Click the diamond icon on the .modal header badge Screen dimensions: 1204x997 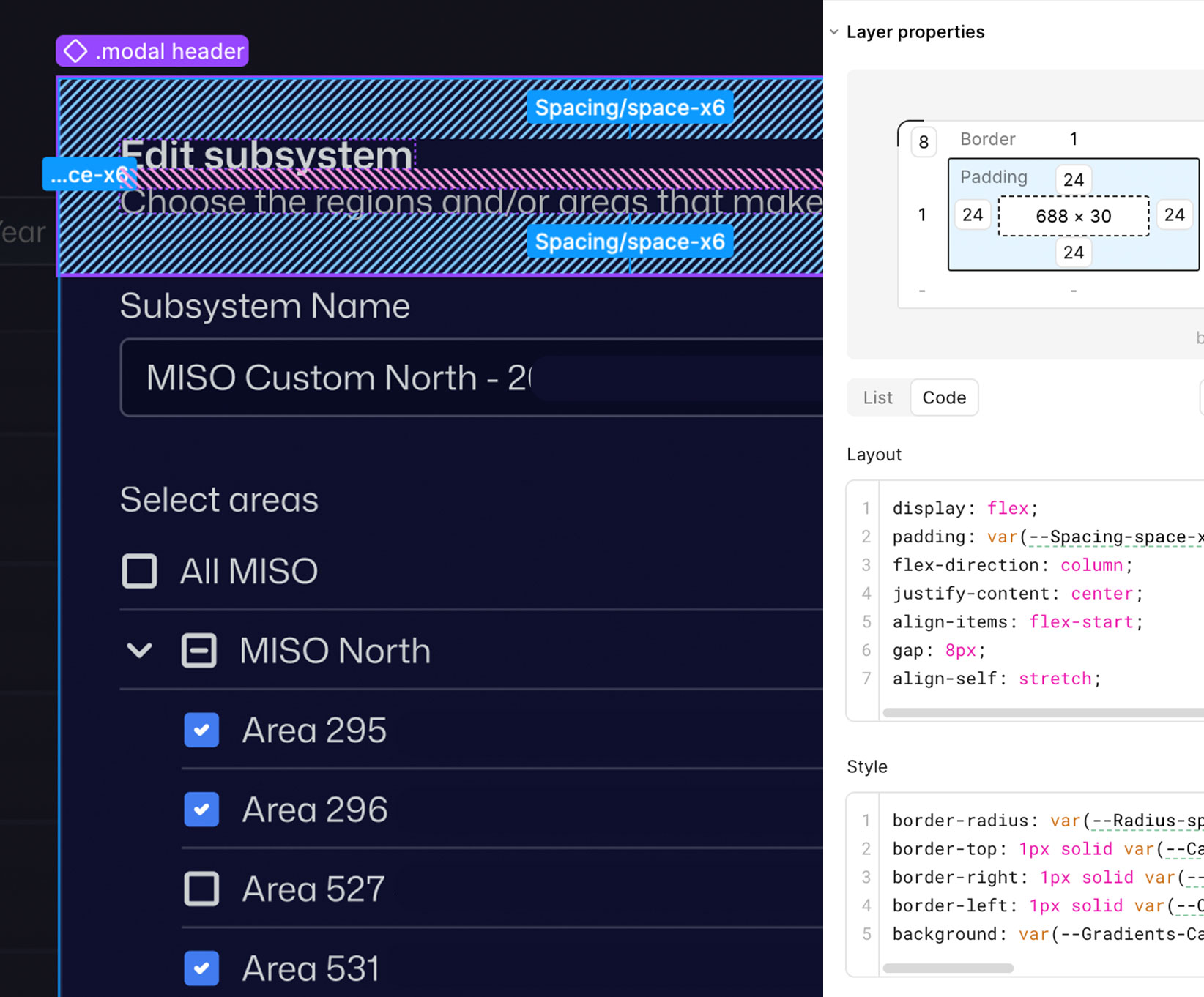pyautogui.click(x=75, y=51)
